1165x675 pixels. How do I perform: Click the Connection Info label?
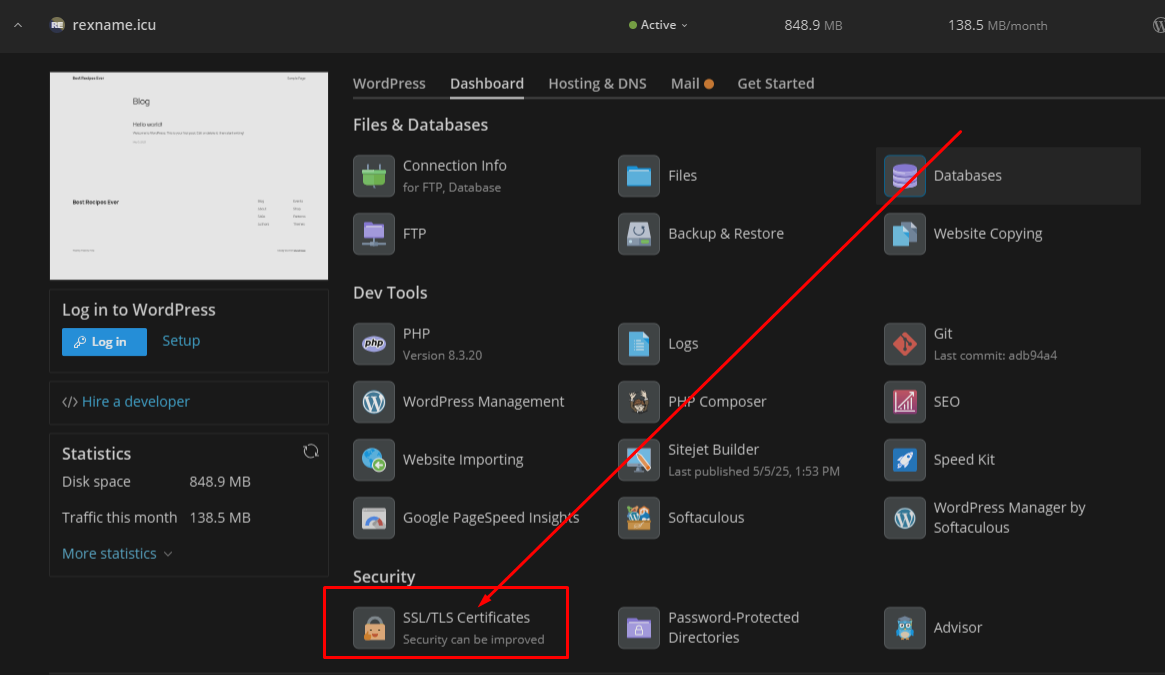[455, 166]
